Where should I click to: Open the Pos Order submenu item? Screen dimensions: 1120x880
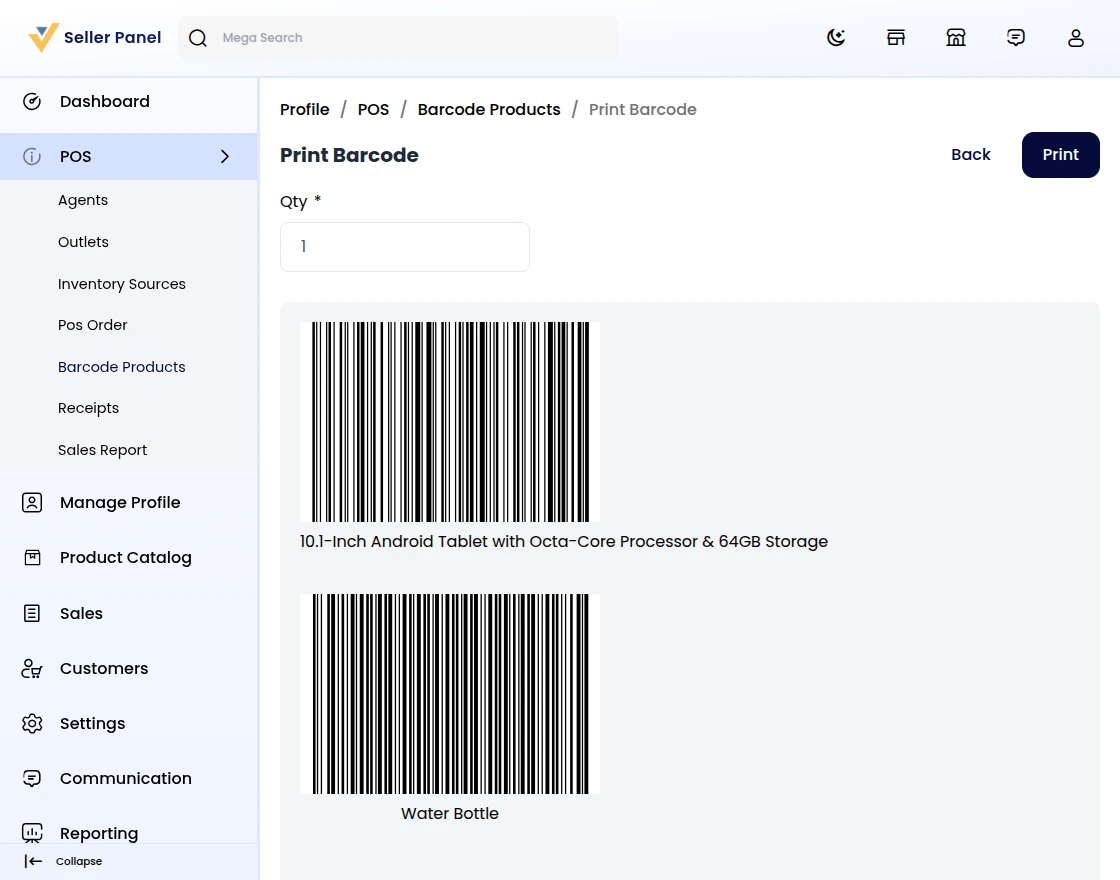tap(93, 325)
